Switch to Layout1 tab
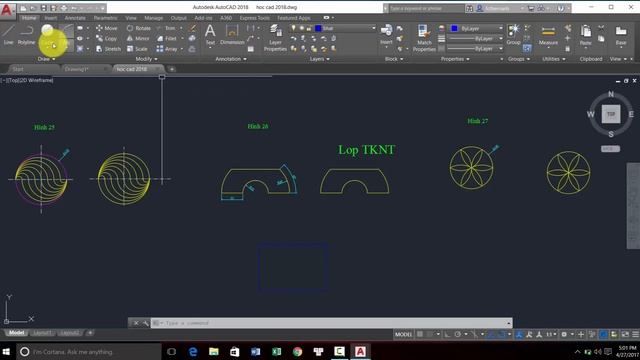The height and width of the screenshot is (360, 640). click(42, 333)
